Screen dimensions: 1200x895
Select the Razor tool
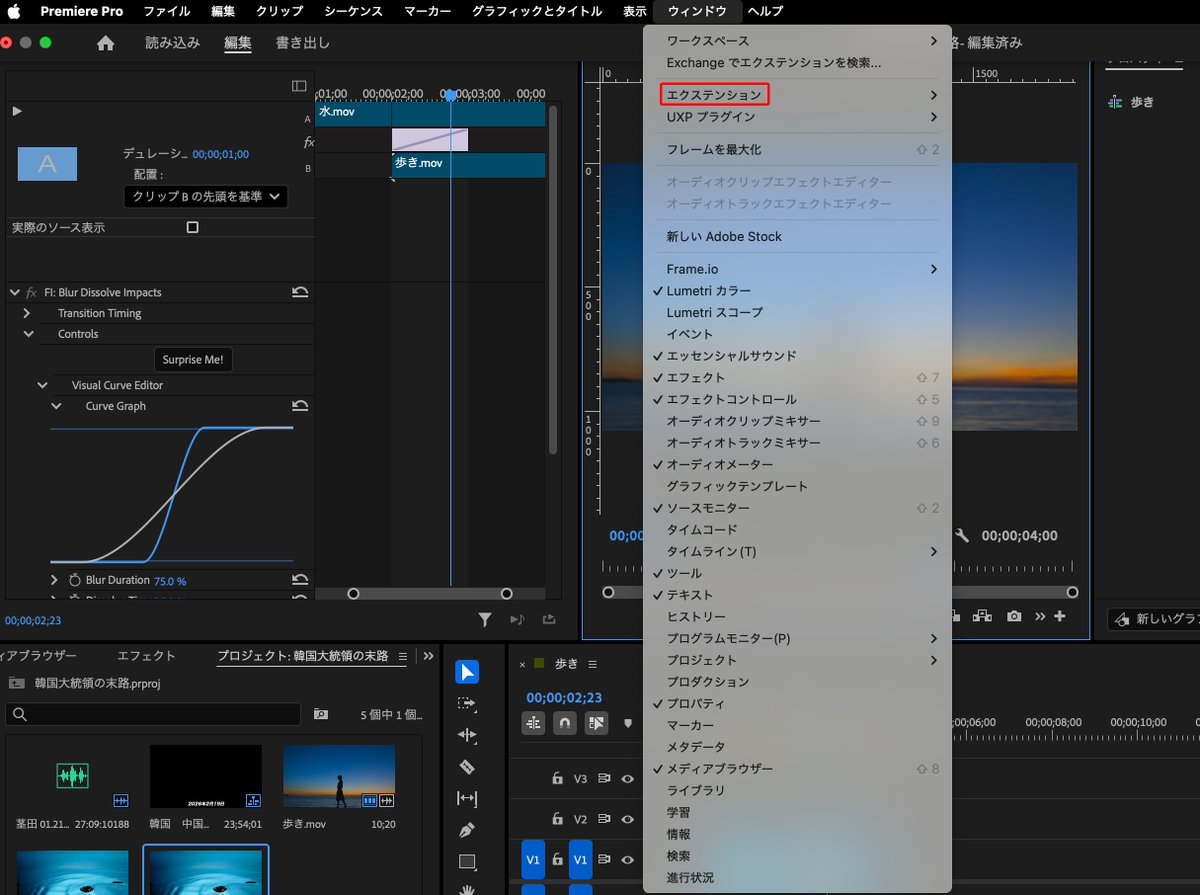point(467,767)
